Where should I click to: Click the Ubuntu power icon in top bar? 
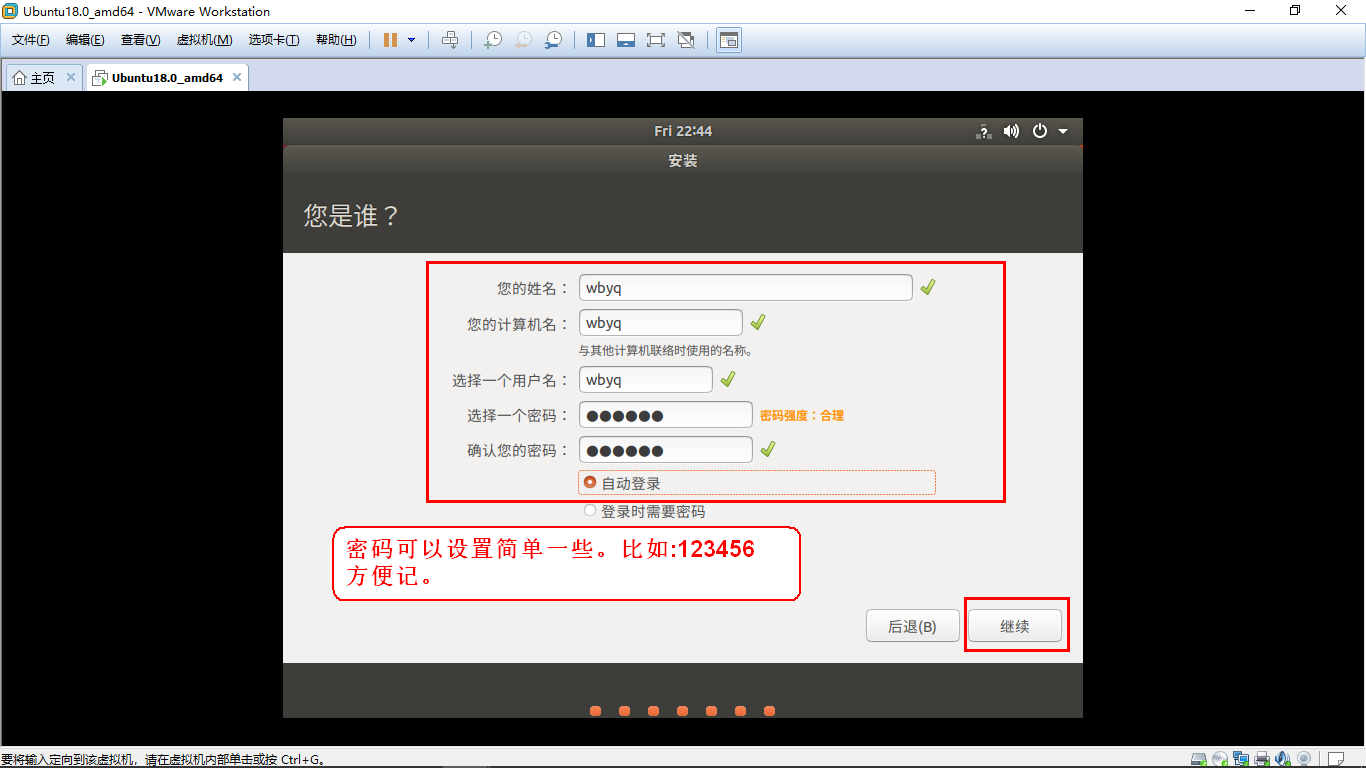[1040, 131]
